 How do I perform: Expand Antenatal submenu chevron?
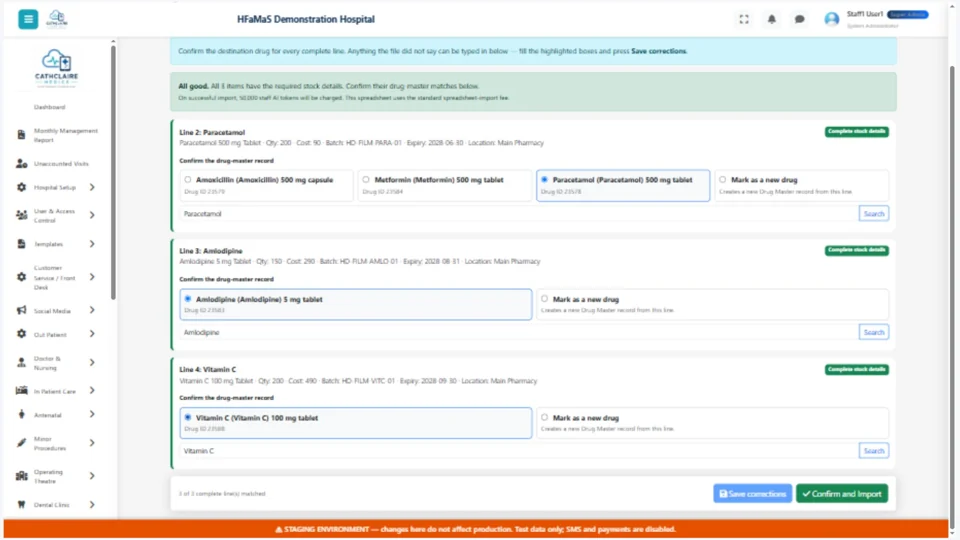(x=92, y=414)
